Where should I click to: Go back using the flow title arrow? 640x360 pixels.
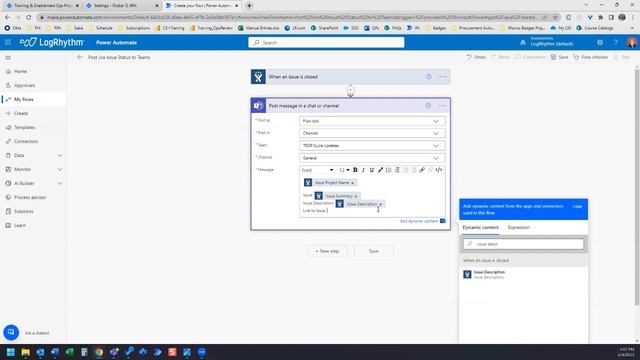click(80, 57)
